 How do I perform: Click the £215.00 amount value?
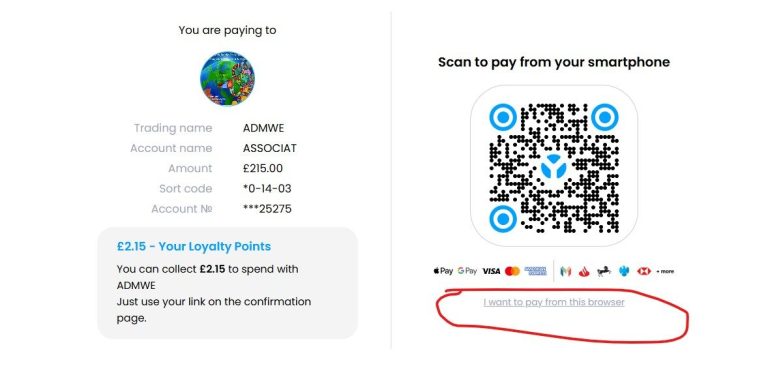pyautogui.click(x=263, y=168)
